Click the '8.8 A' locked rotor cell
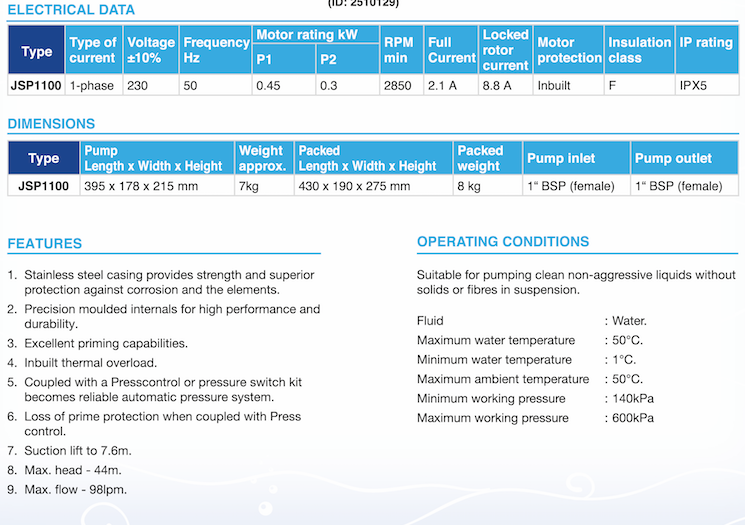Screen dimensions: 745x525 tap(506, 86)
